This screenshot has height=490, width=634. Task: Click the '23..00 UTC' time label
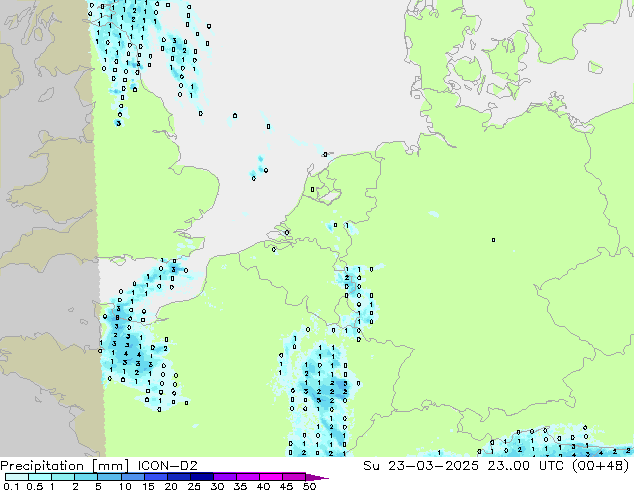(525, 466)
